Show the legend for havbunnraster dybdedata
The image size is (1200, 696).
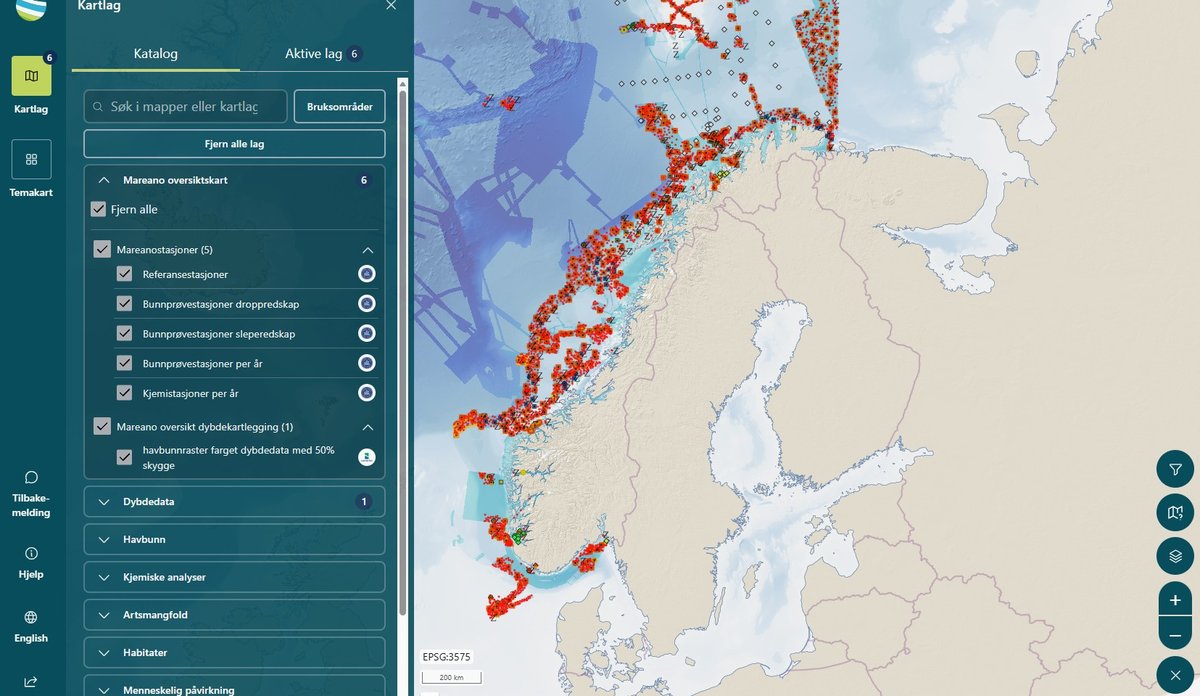click(367, 457)
